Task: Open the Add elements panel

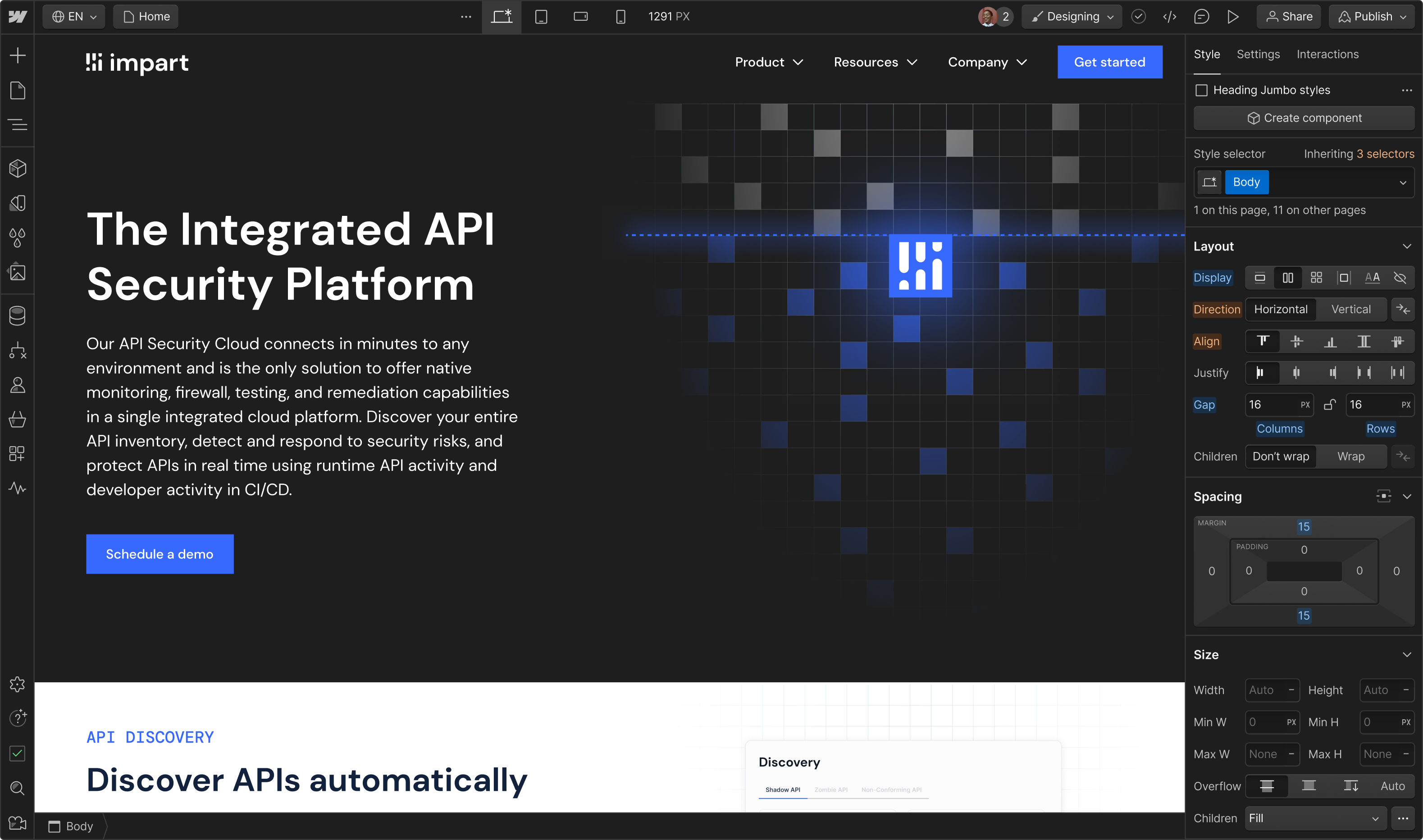Action: tap(18, 55)
